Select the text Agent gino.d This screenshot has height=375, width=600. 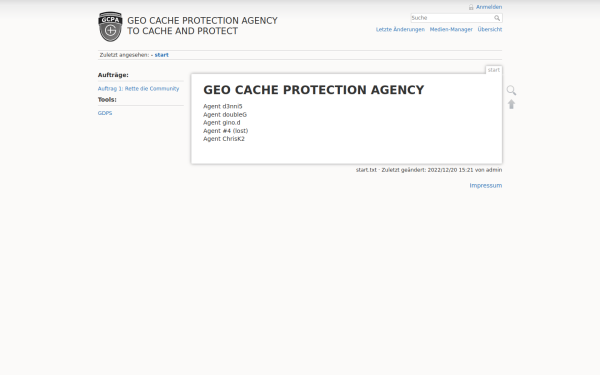tap(222, 123)
